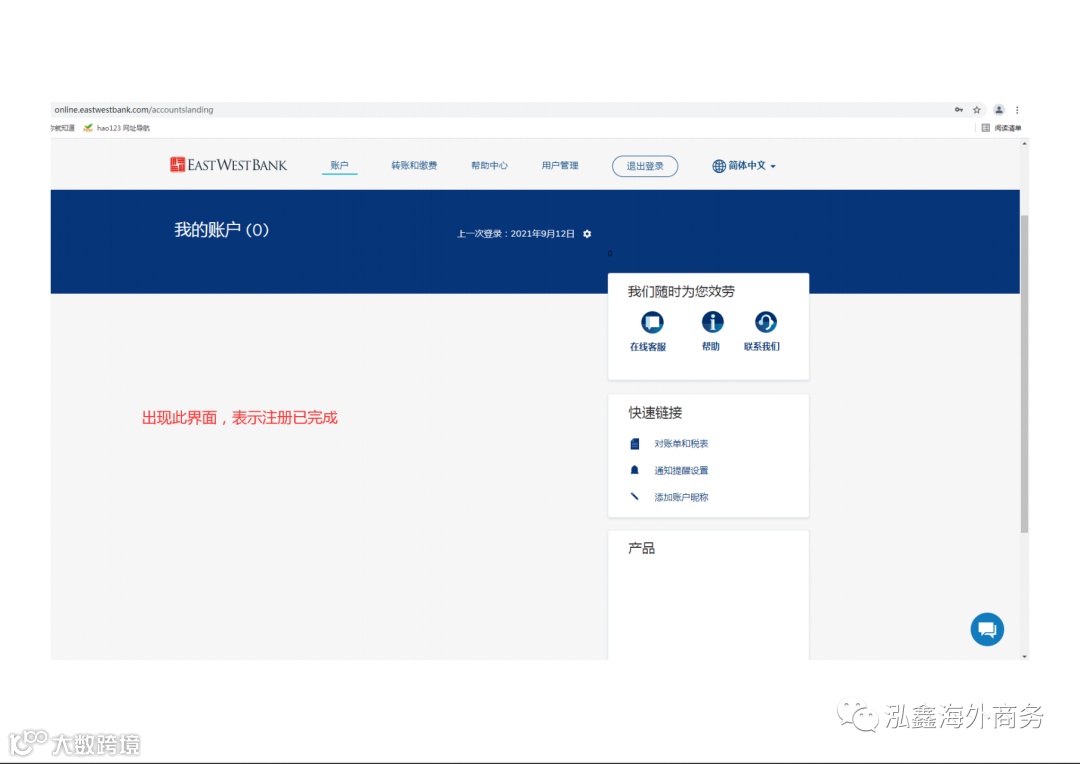Viewport: 1080px width, 764px height.
Task: Open the floating chat bubble button
Action: pyautogui.click(x=987, y=629)
